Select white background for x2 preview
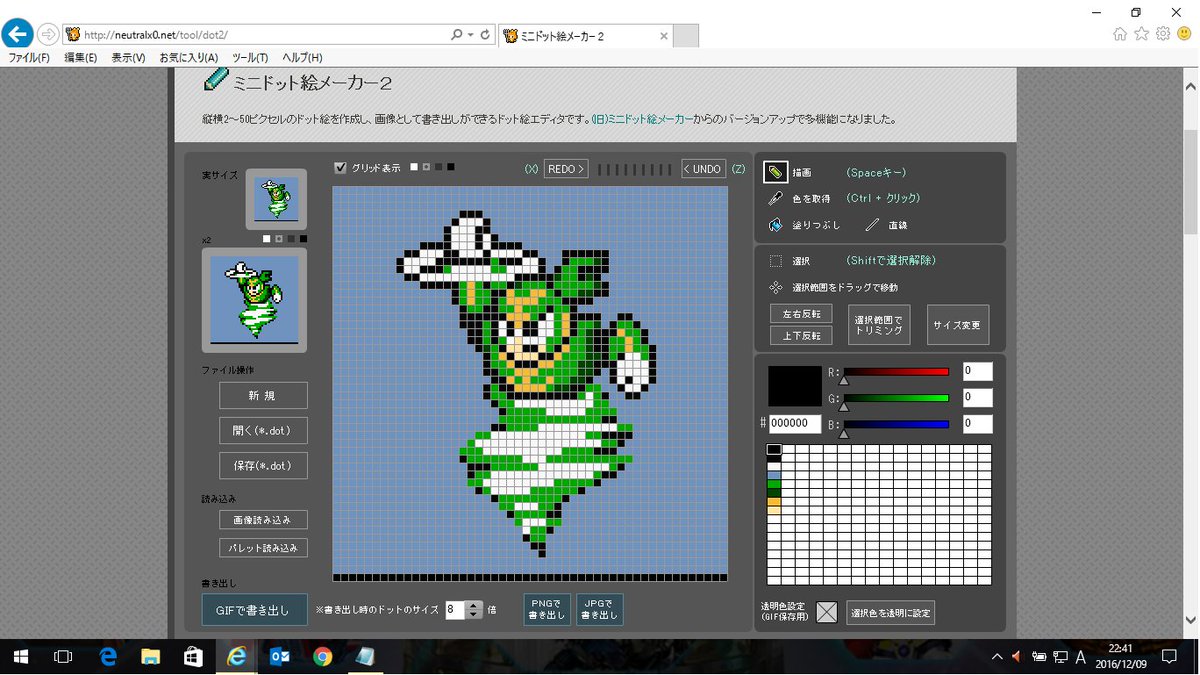 coord(267,239)
